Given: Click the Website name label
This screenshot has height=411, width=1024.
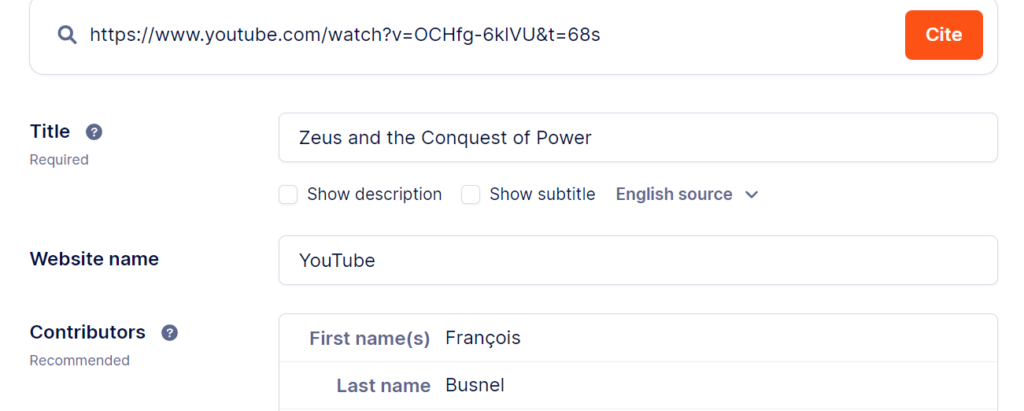Looking at the screenshot, I should point(94,259).
